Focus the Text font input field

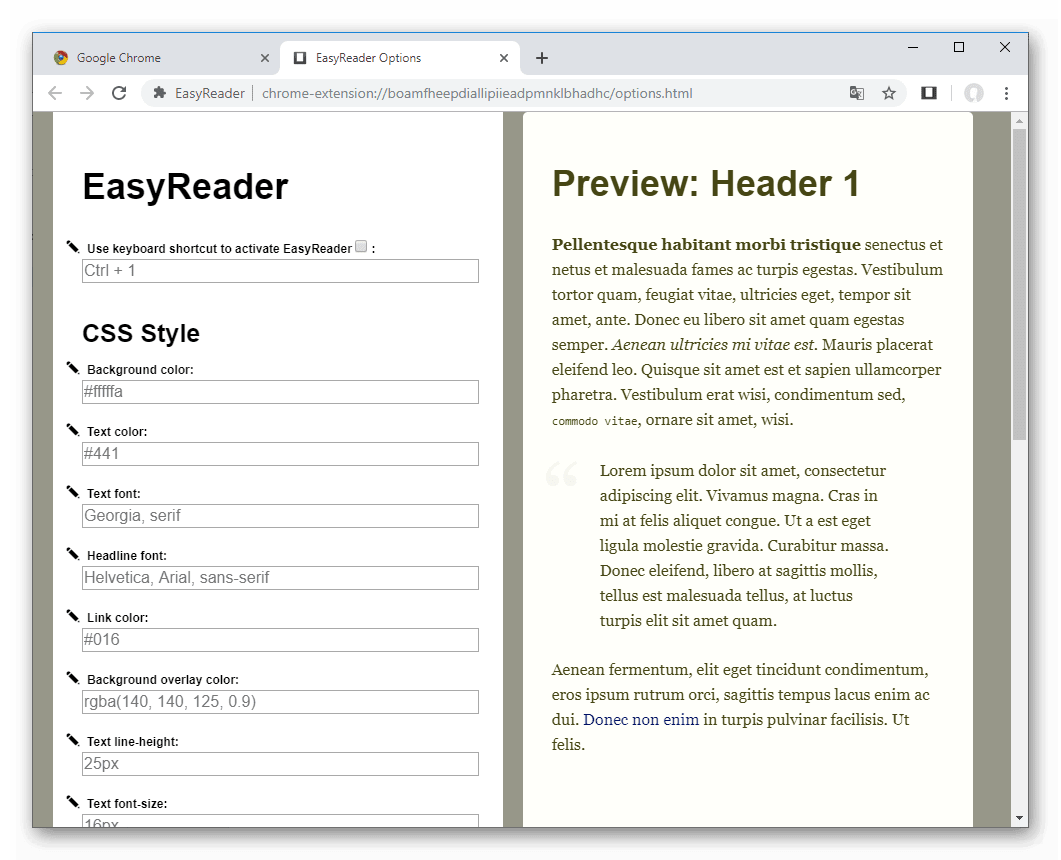coord(280,516)
